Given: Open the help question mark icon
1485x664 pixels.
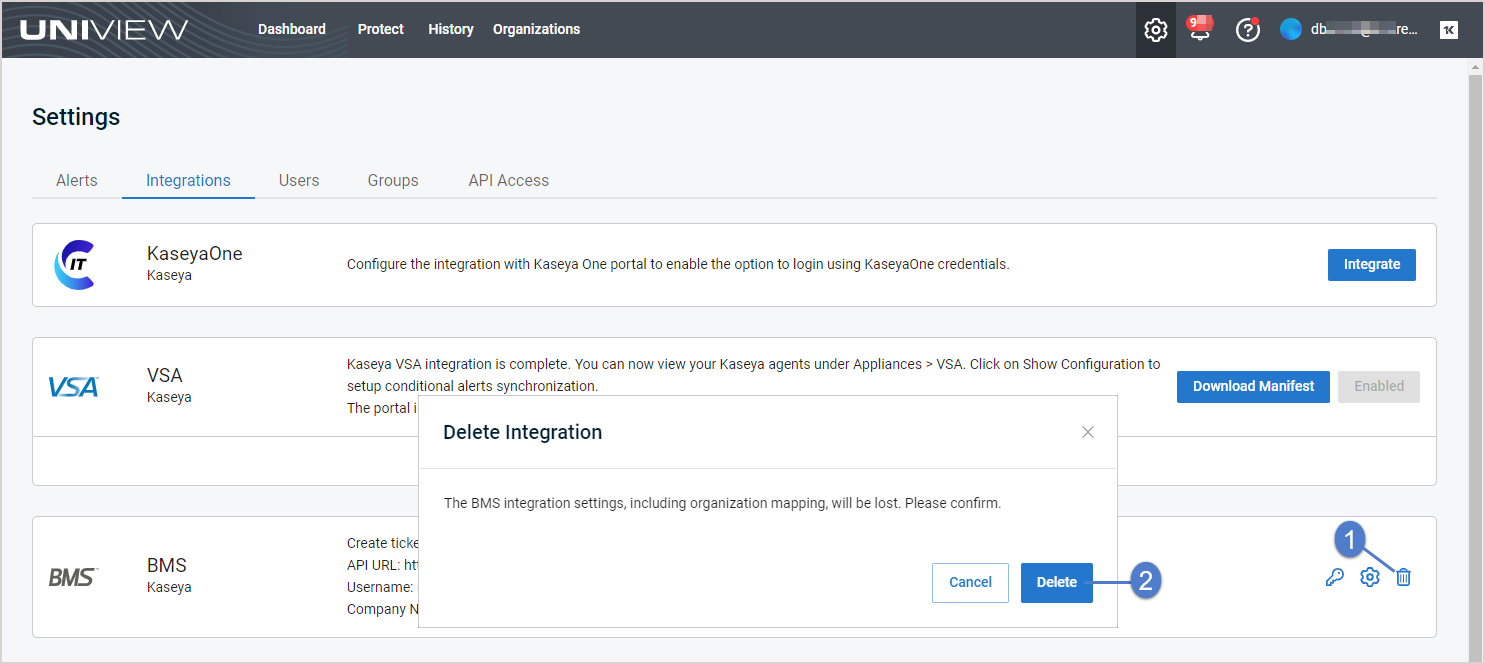Looking at the screenshot, I should coord(1247,30).
